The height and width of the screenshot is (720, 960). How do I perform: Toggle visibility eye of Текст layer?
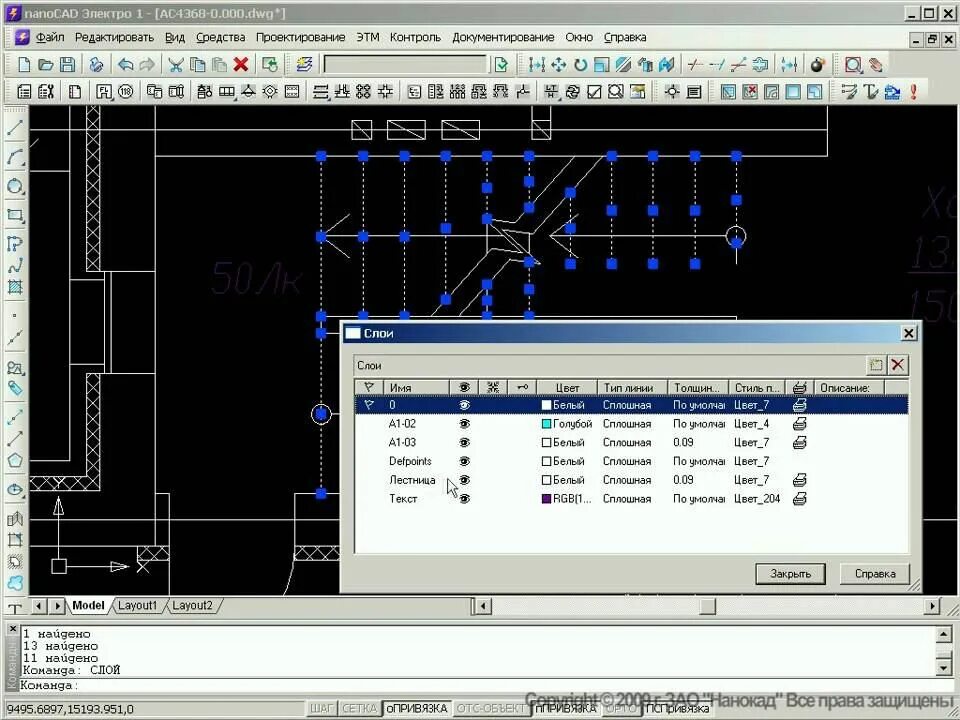[465, 499]
